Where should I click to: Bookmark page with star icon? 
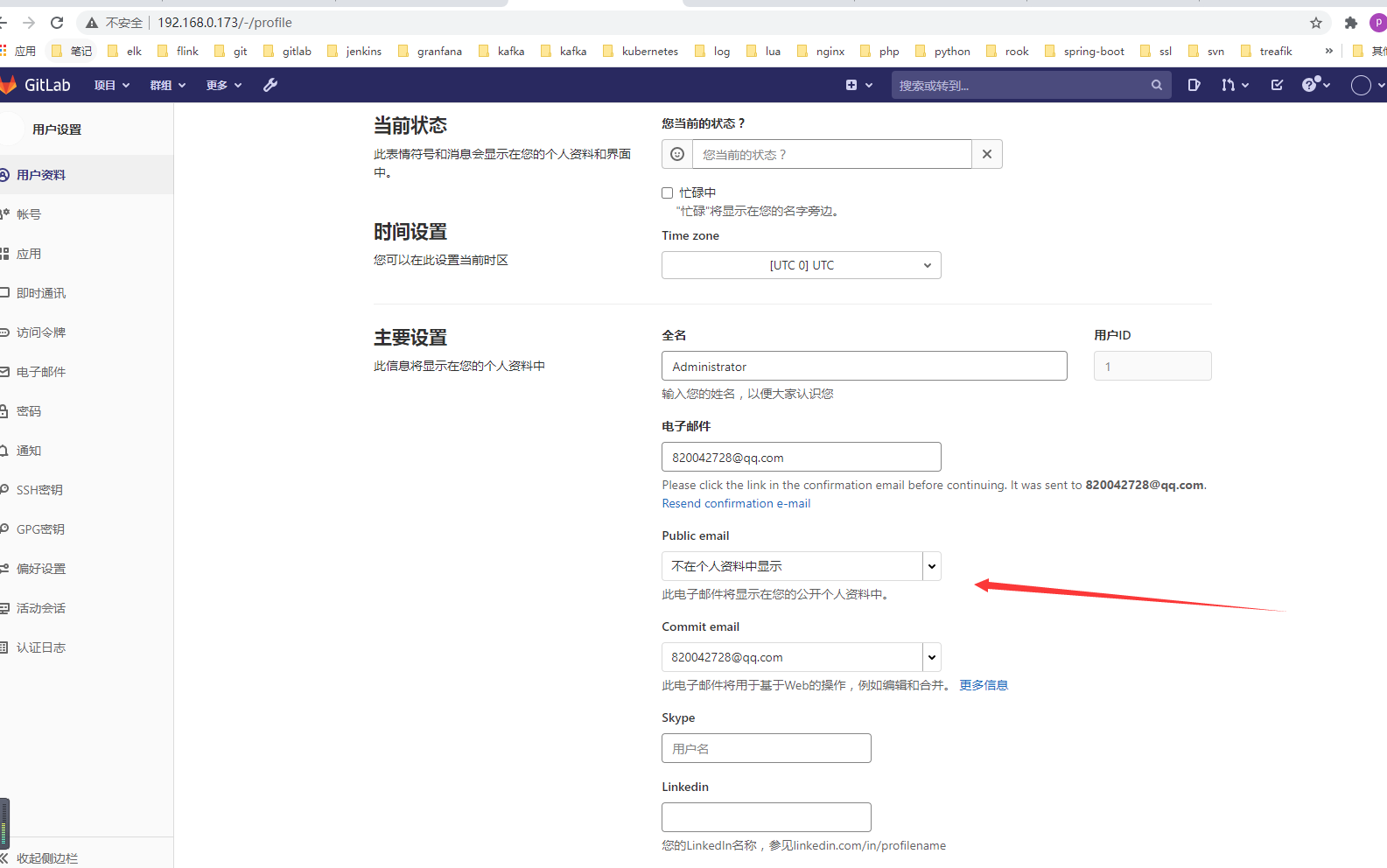point(1316,23)
